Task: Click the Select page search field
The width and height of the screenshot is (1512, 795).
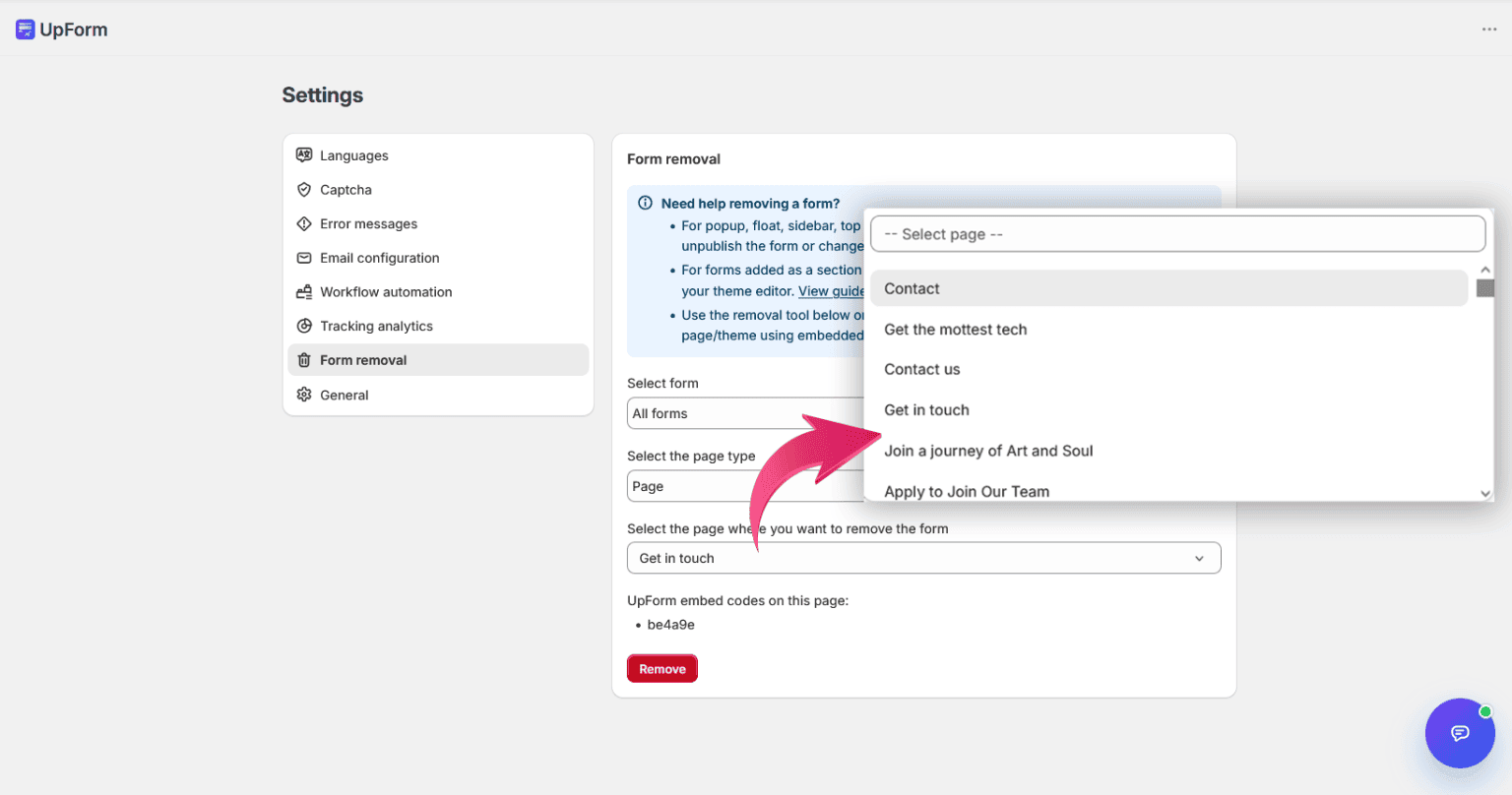Action: coord(1177,234)
